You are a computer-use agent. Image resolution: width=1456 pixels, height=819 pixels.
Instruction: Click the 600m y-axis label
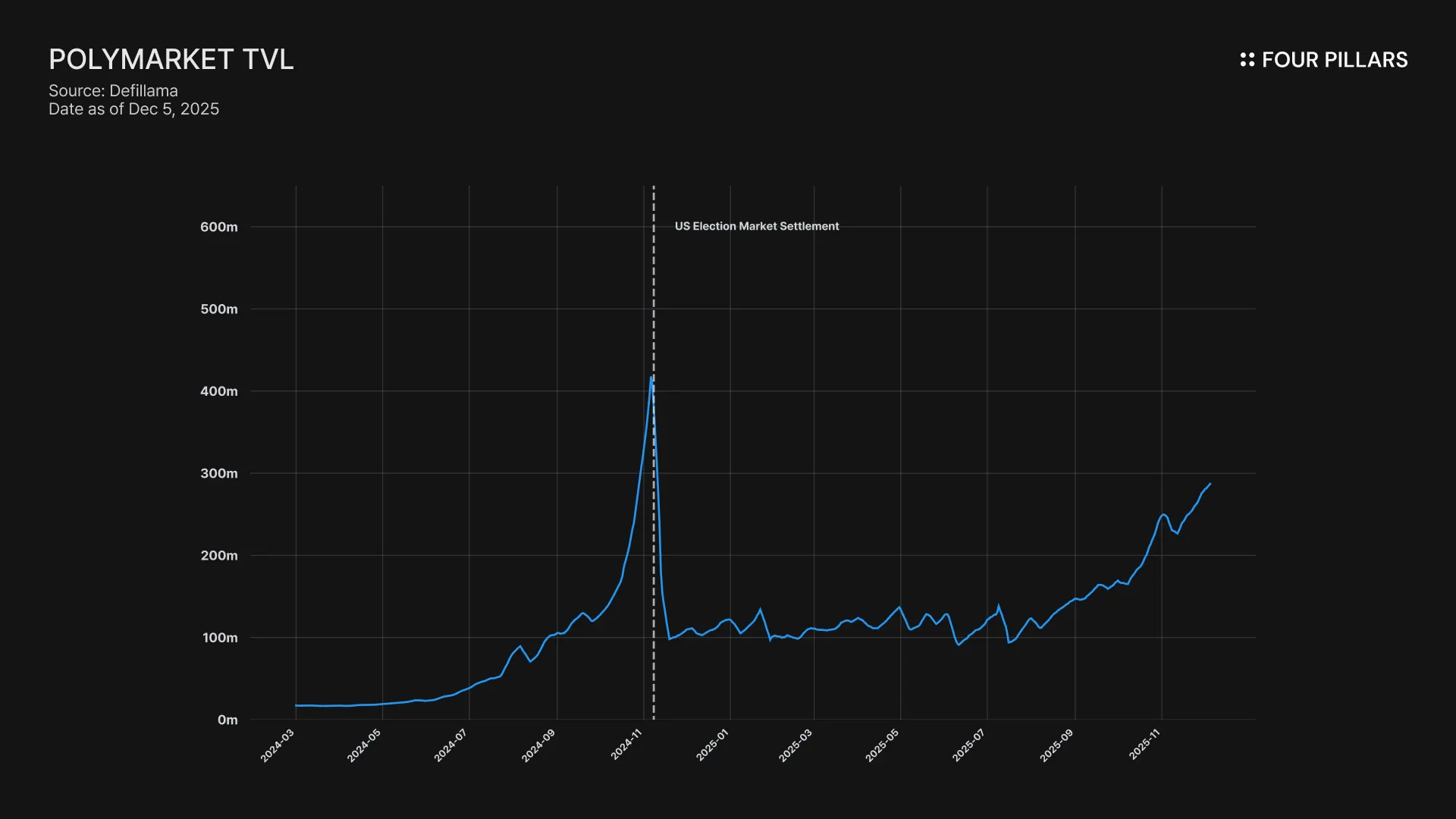218,227
